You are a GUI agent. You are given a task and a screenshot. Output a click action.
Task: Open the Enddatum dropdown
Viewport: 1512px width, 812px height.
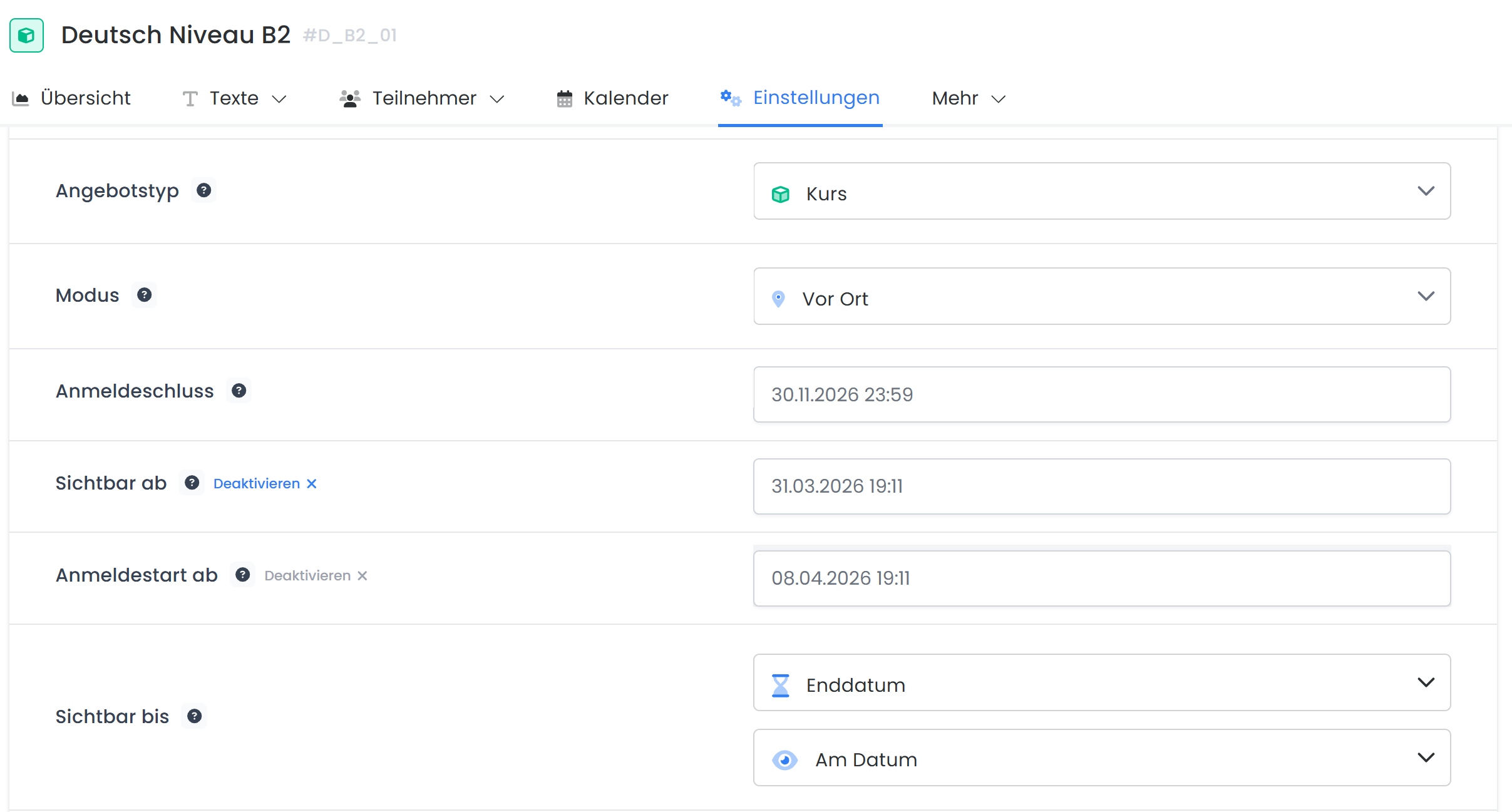[1101, 682]
